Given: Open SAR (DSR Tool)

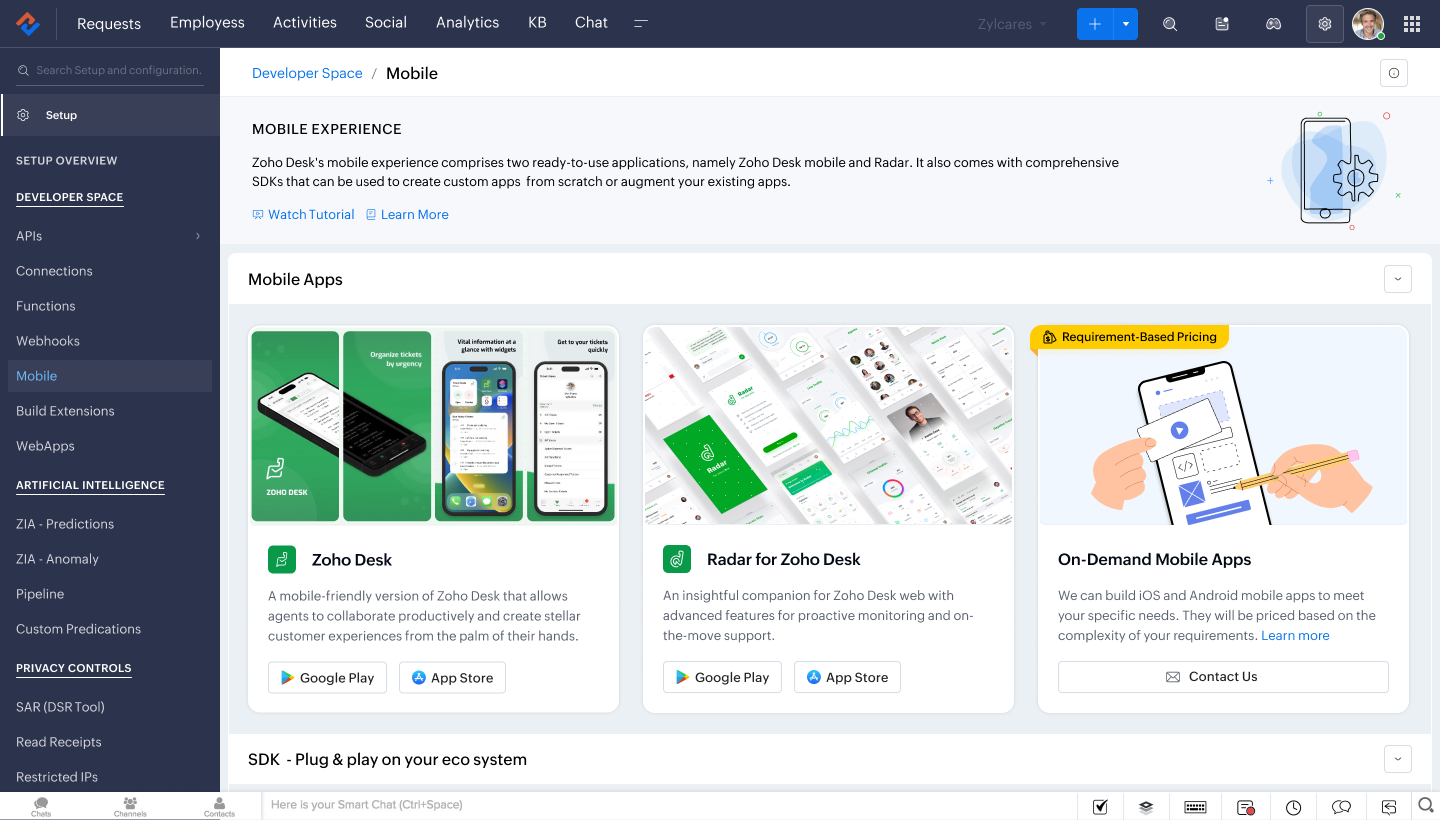Looking at the screenshot, I should 60,707.
